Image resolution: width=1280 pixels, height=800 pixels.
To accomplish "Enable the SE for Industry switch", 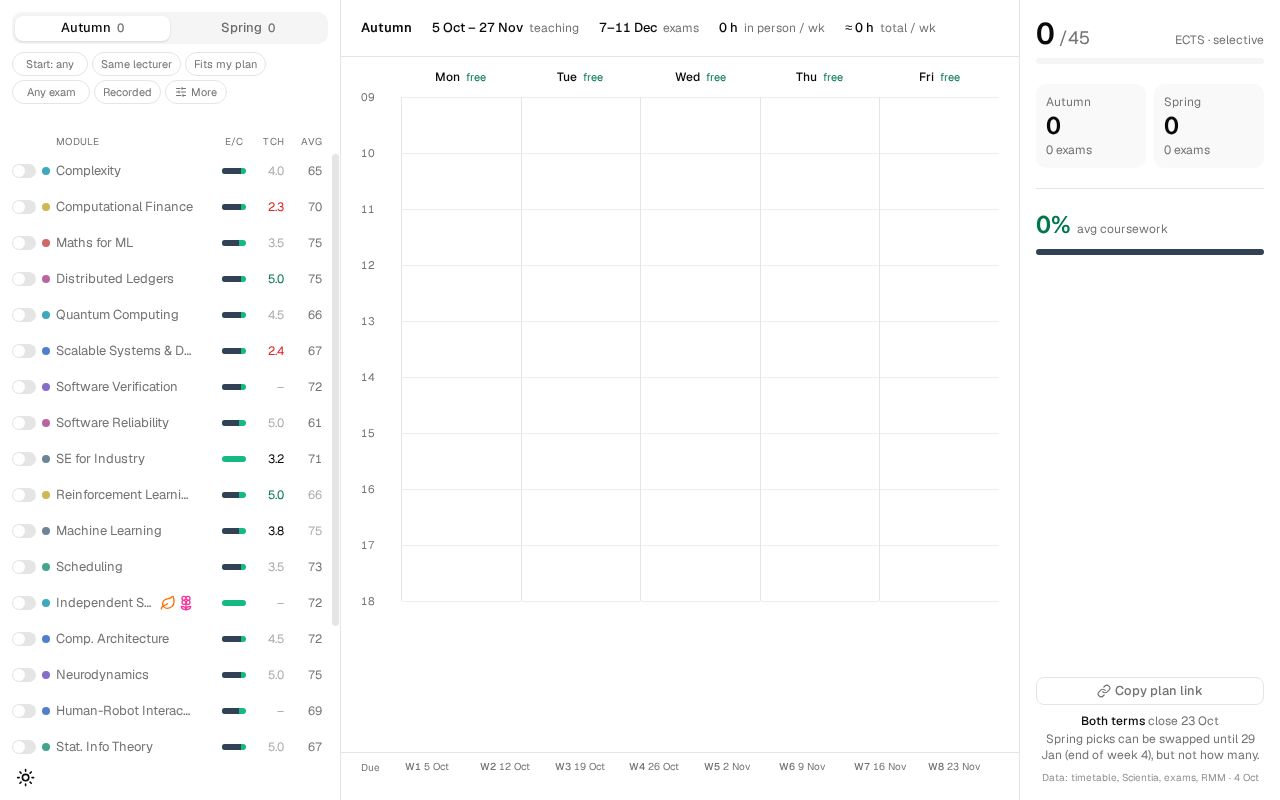I will point(24,459).
